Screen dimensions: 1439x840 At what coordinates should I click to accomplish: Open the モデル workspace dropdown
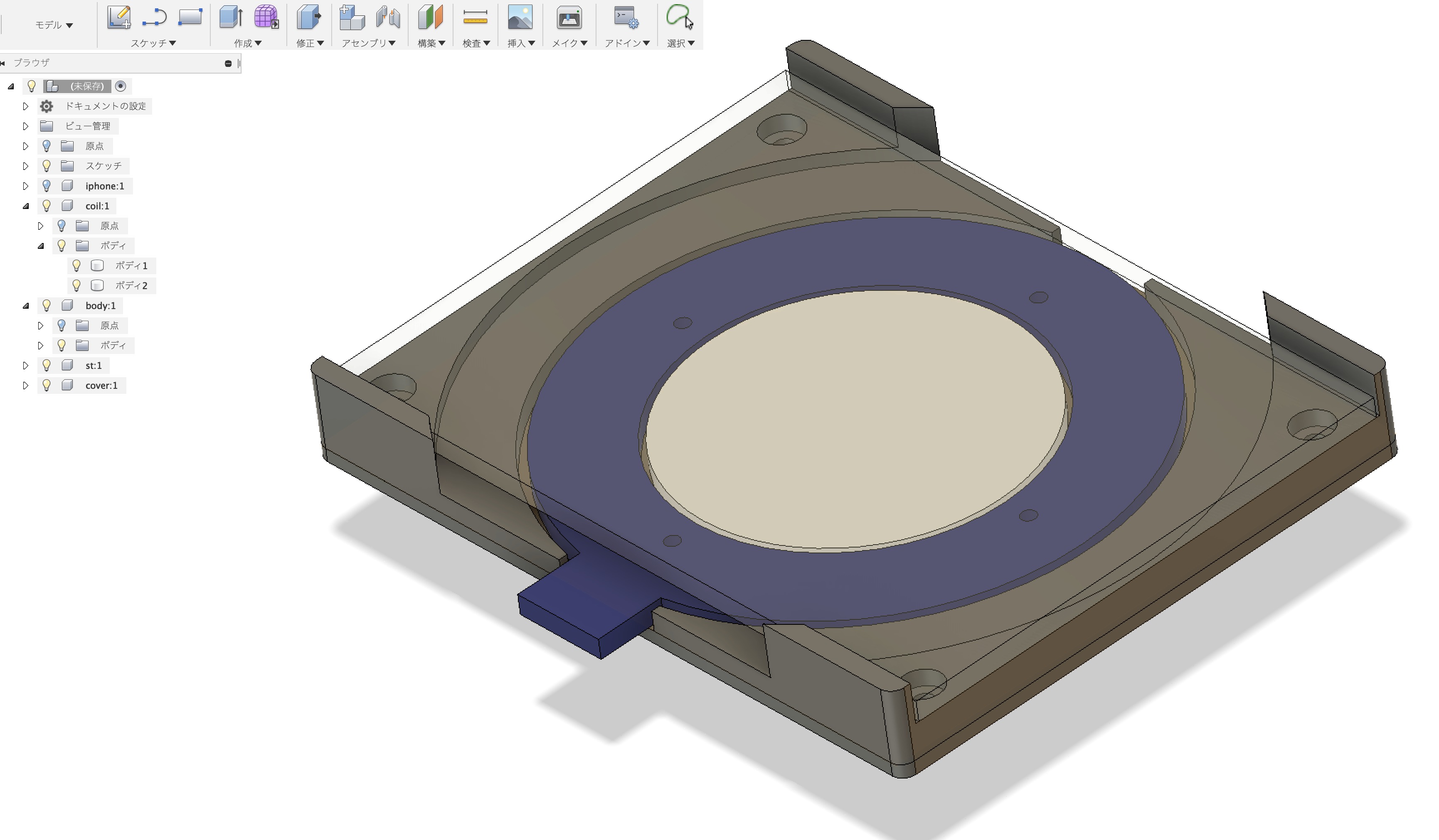54,25
